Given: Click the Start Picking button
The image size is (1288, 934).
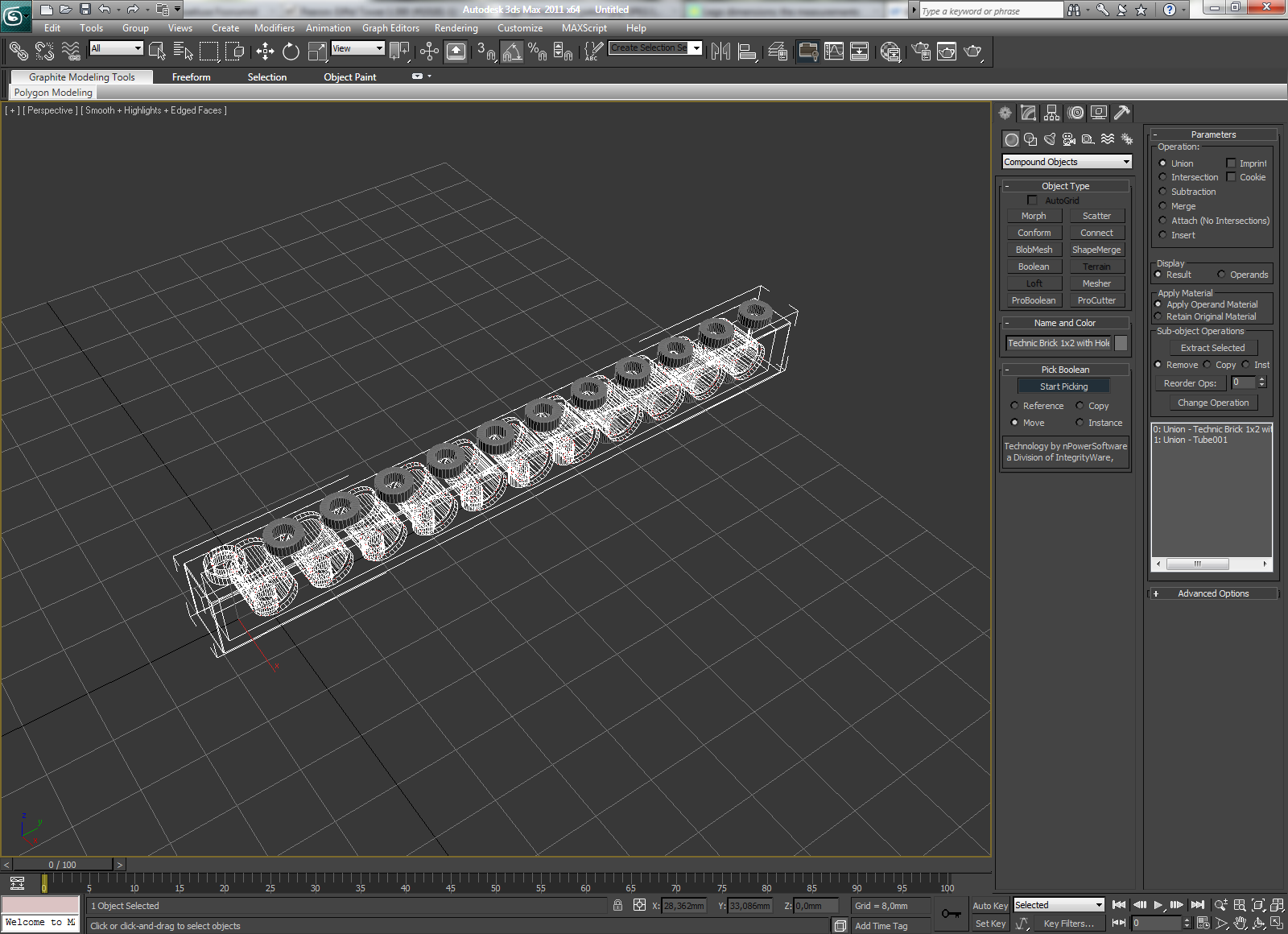Looking at the screenshot, I should coord(1063,386).
